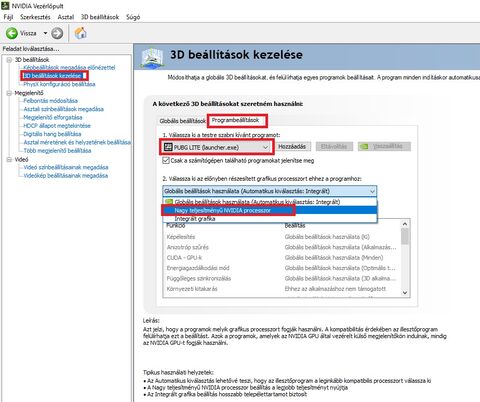Switch to Programbeállítások tab
This screenshot has width=480, height=402.
(x=235, y=120)
